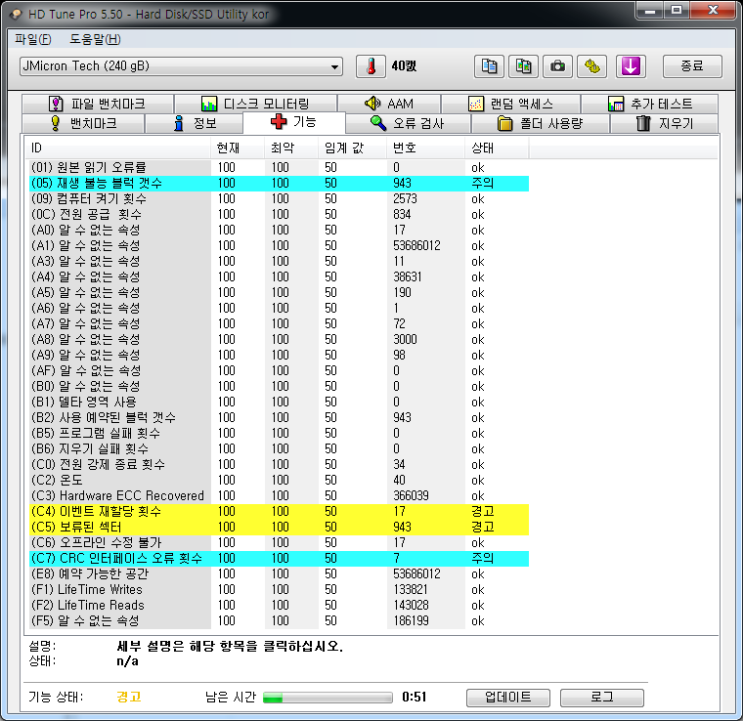Select row (C5) 보류된 섹터
Screen dimensions: 743x721
[x=279, y=527]
